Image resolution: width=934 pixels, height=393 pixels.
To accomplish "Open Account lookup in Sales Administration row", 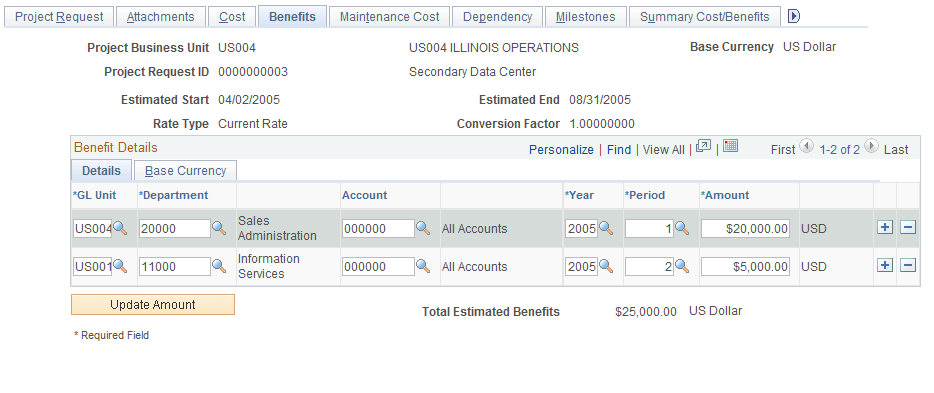I will tap(423, 228).
